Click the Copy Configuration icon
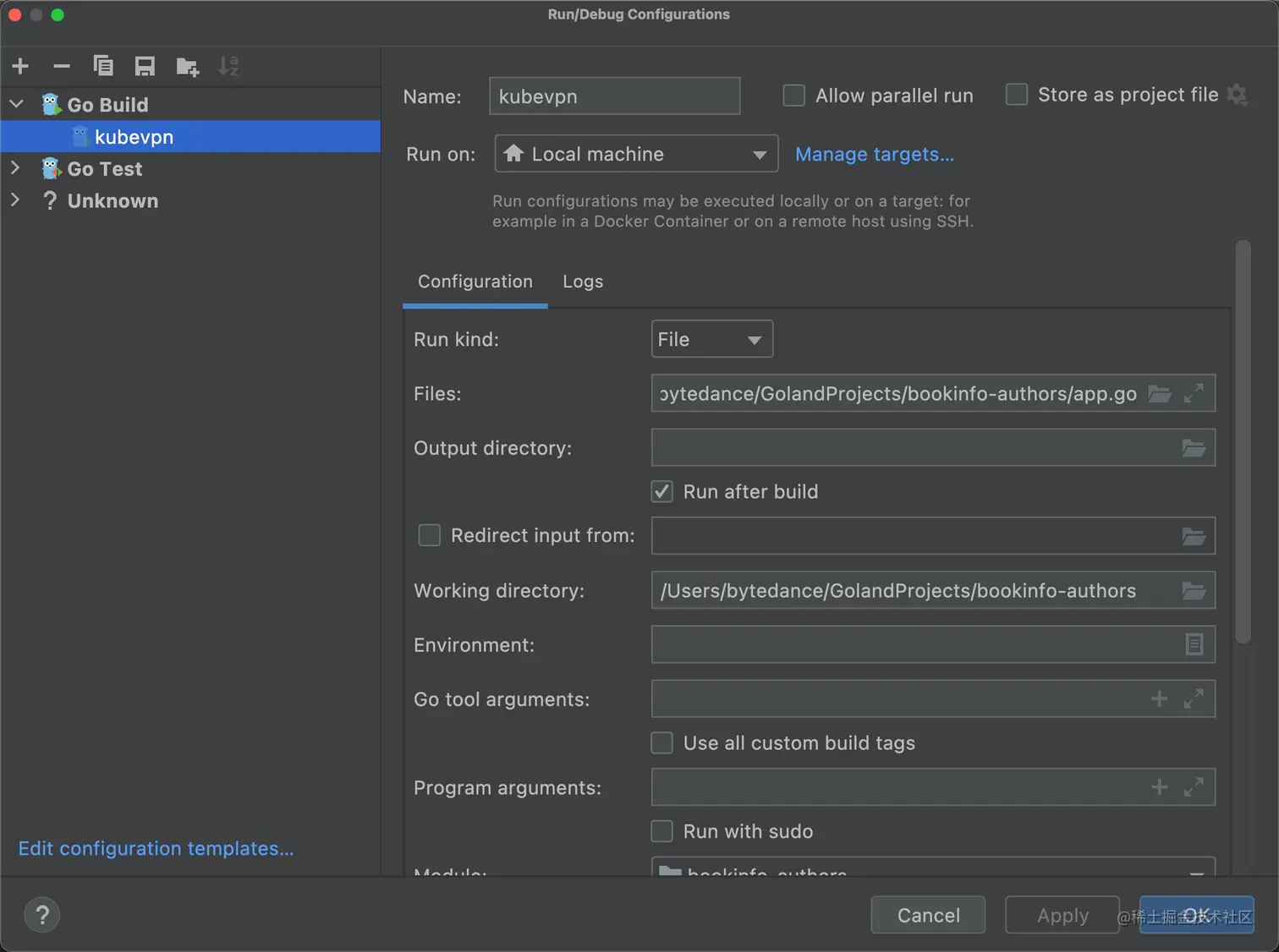Screen dimensions: 1279x952 pyautogui.click(x=103, y=66)
